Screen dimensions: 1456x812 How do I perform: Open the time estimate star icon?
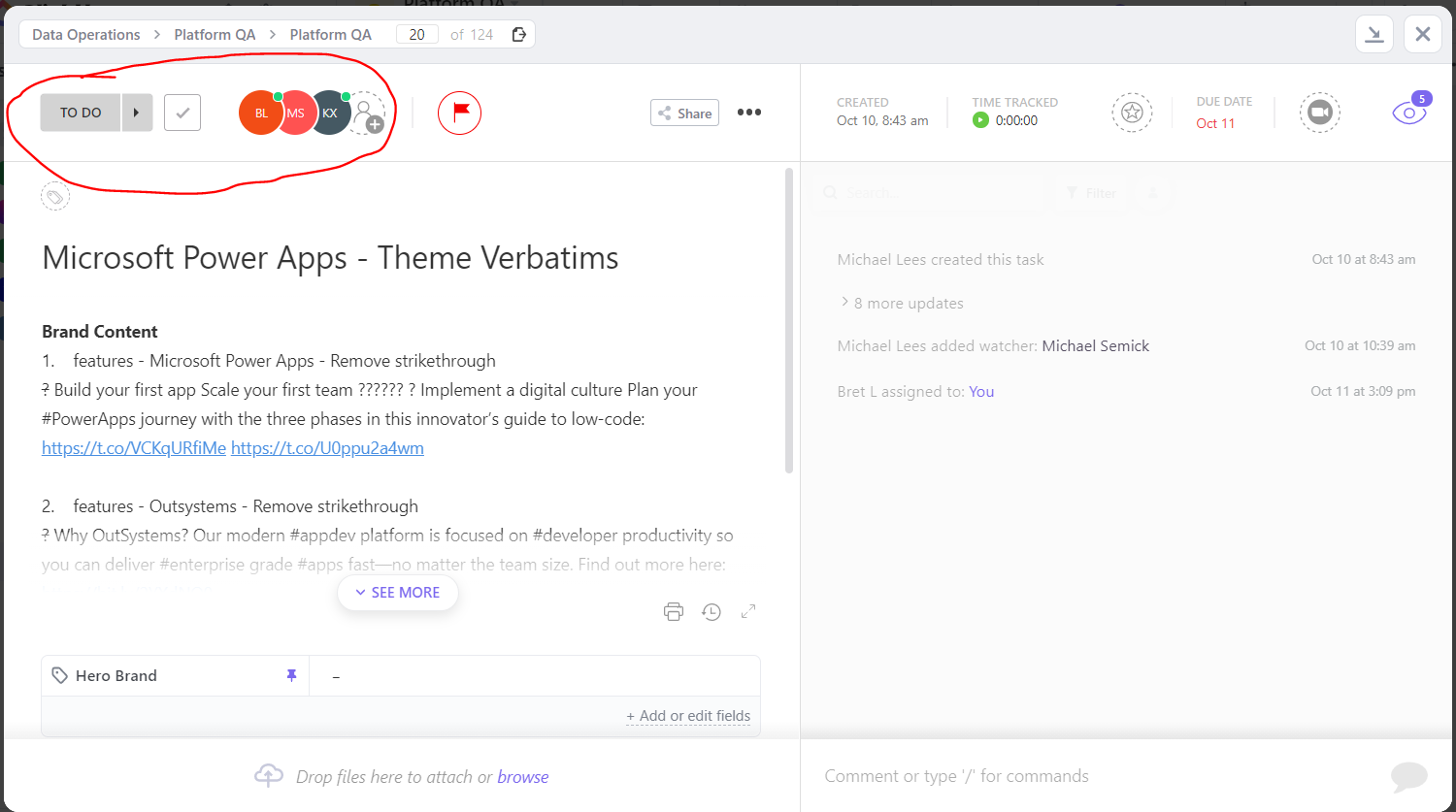click(x=1132, y=113)
